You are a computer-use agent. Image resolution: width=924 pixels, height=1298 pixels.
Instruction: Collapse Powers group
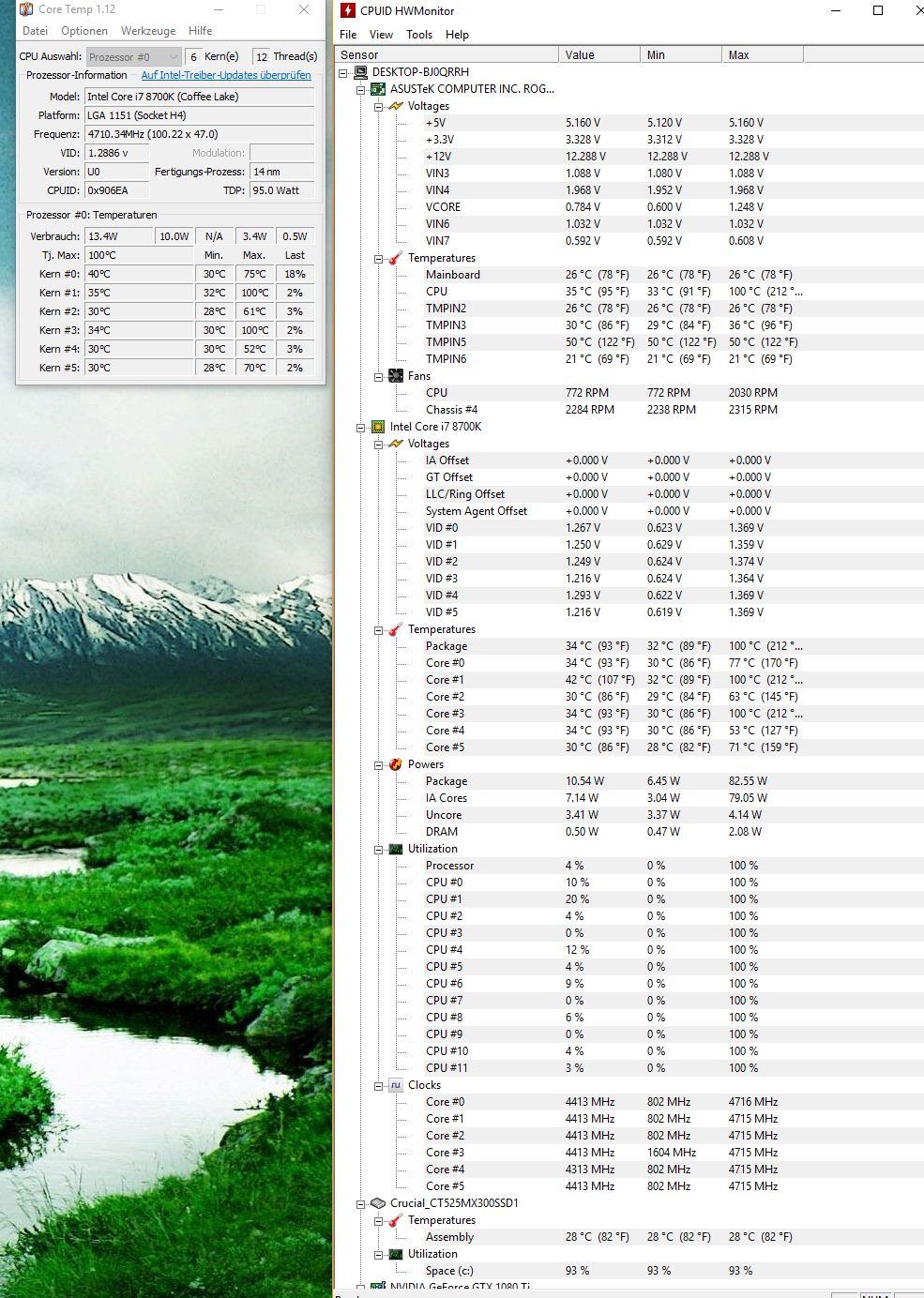[379, 764]
